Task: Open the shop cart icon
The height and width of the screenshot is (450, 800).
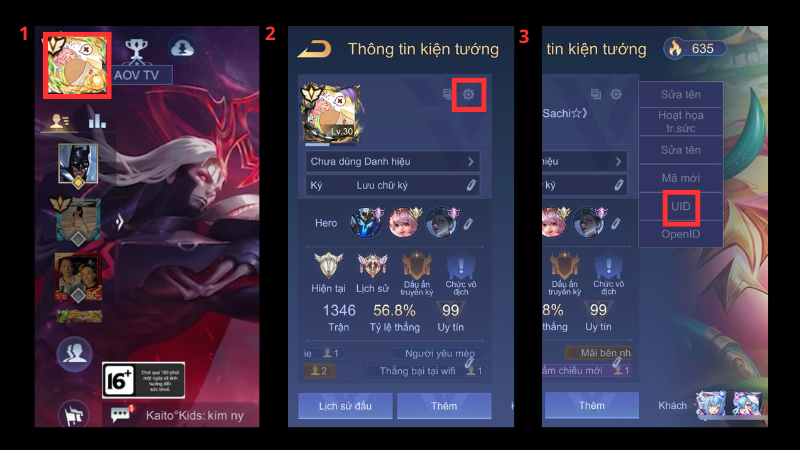Action: point(74,415)
